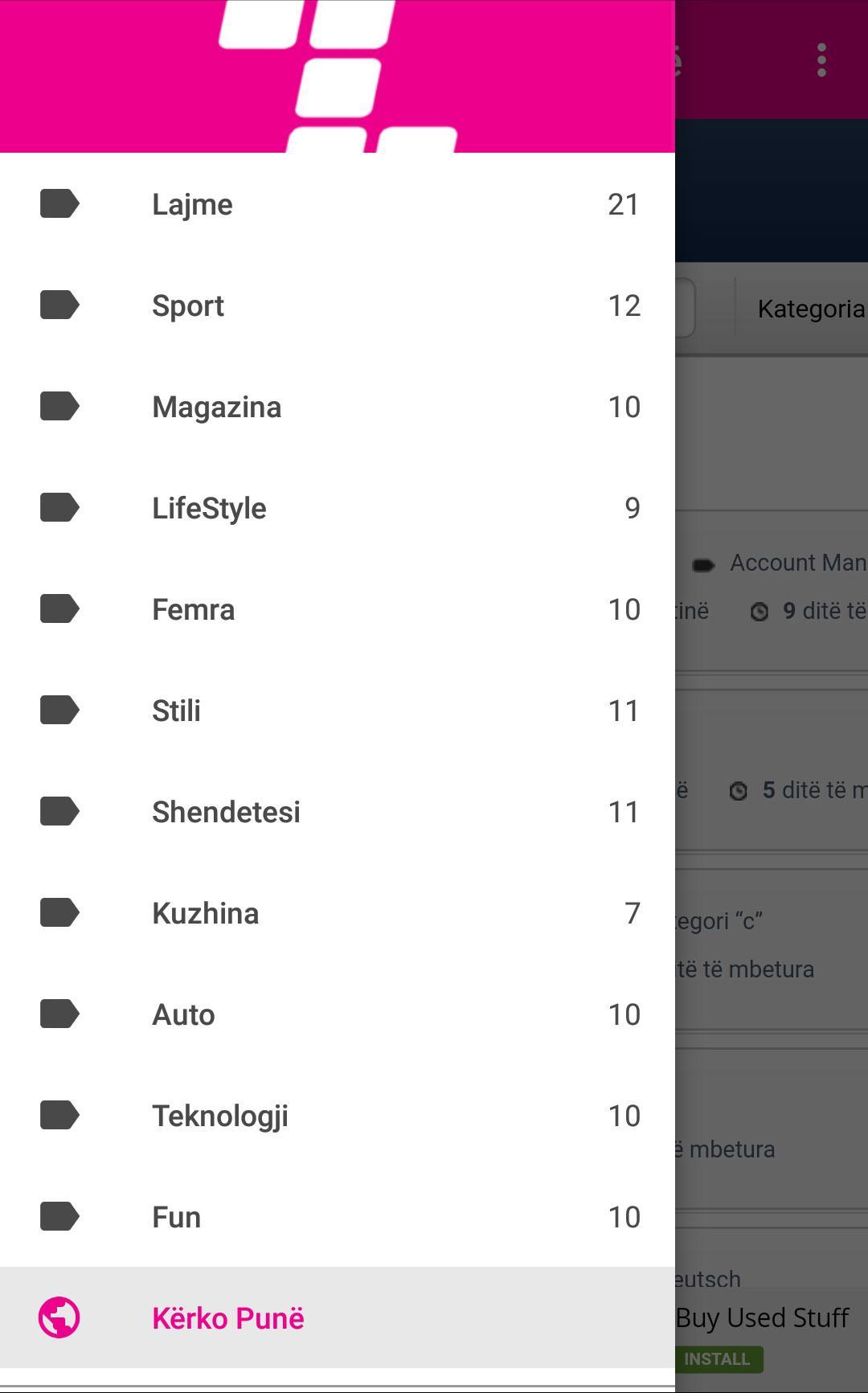The image size is (868, 1393).
Task: Open the Shendetesi section
Action: click(x=226, y=812)
